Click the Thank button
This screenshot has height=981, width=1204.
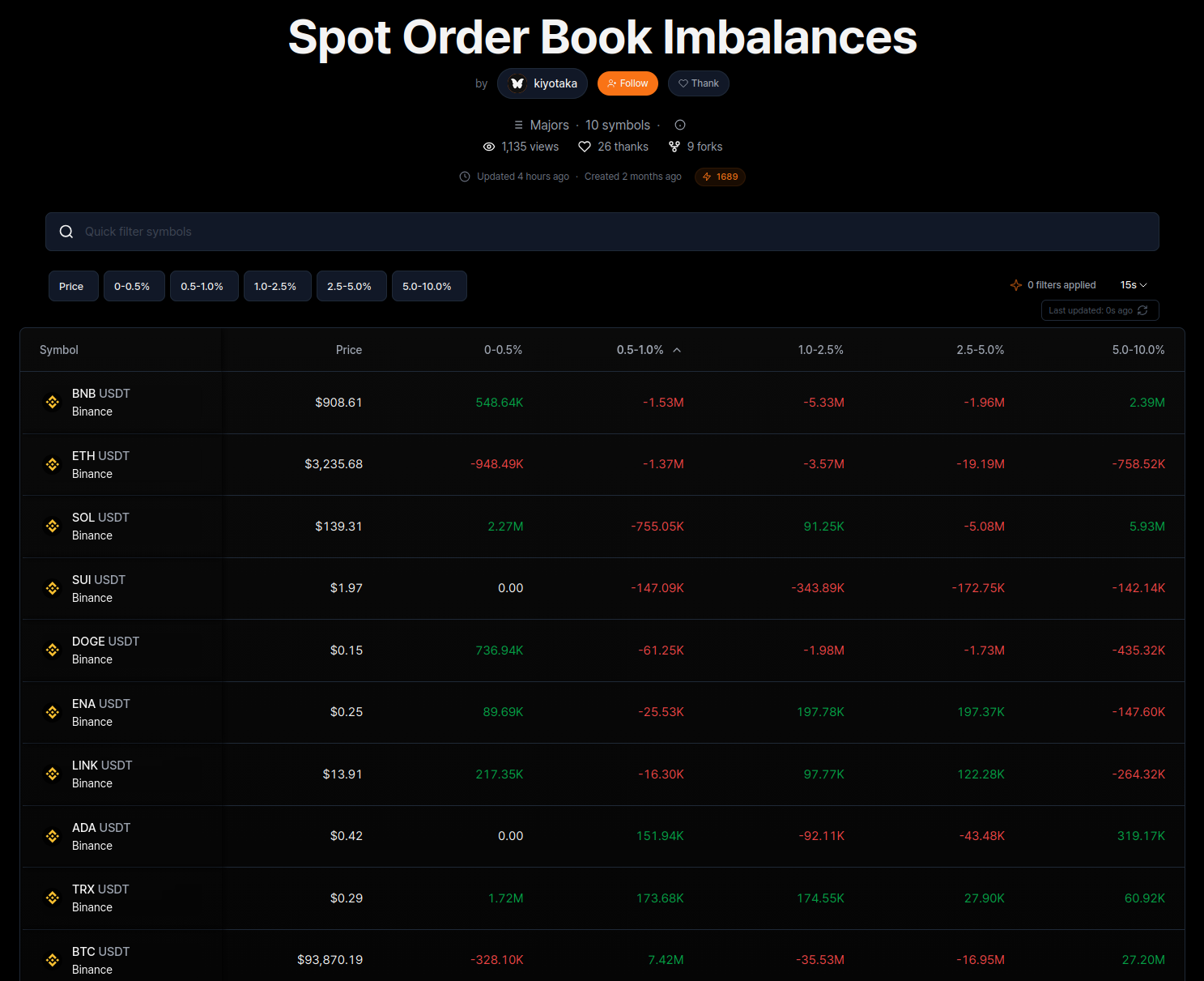(698, 83)
